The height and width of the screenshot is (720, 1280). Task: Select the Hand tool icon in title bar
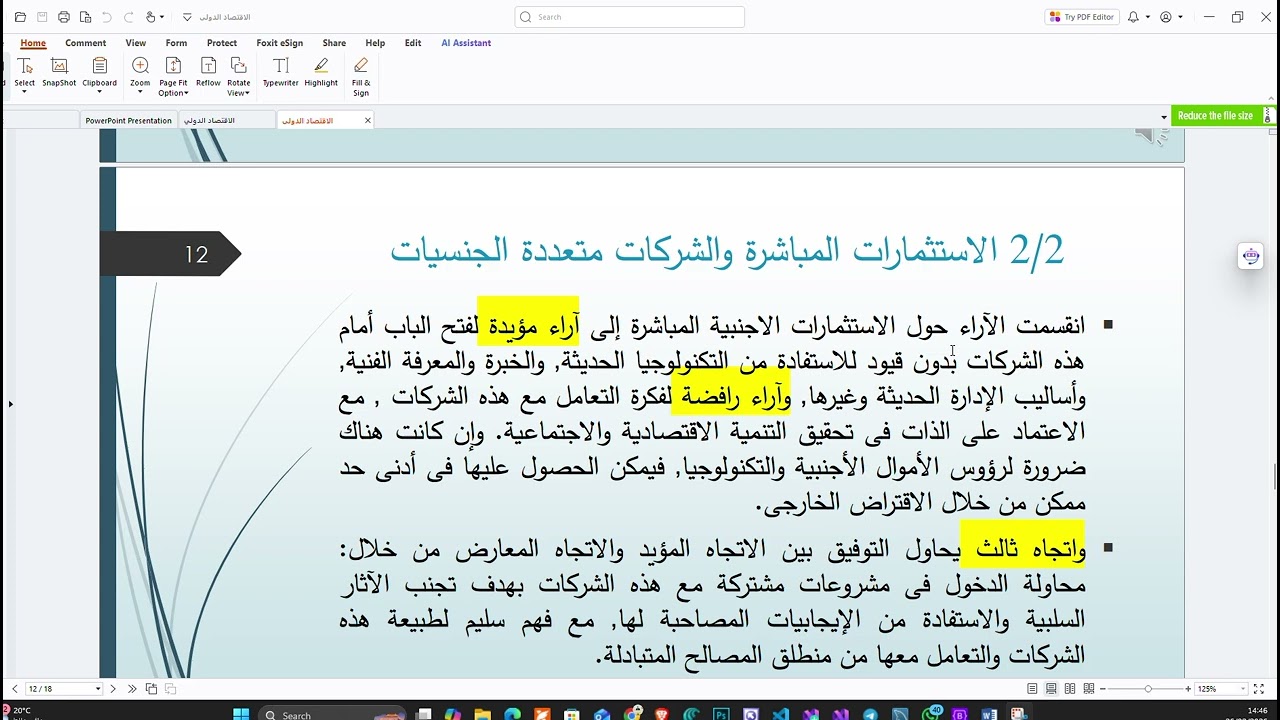click(150, 17)
